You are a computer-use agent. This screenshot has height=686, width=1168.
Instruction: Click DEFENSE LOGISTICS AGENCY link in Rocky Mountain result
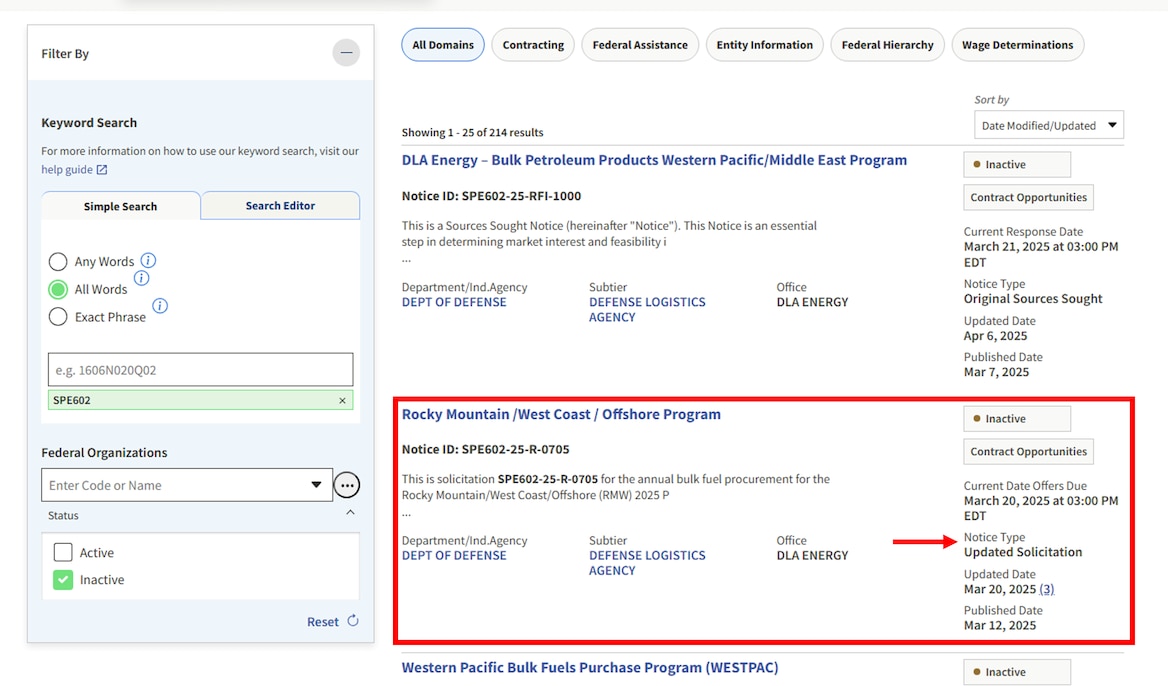tap(647, 563)
